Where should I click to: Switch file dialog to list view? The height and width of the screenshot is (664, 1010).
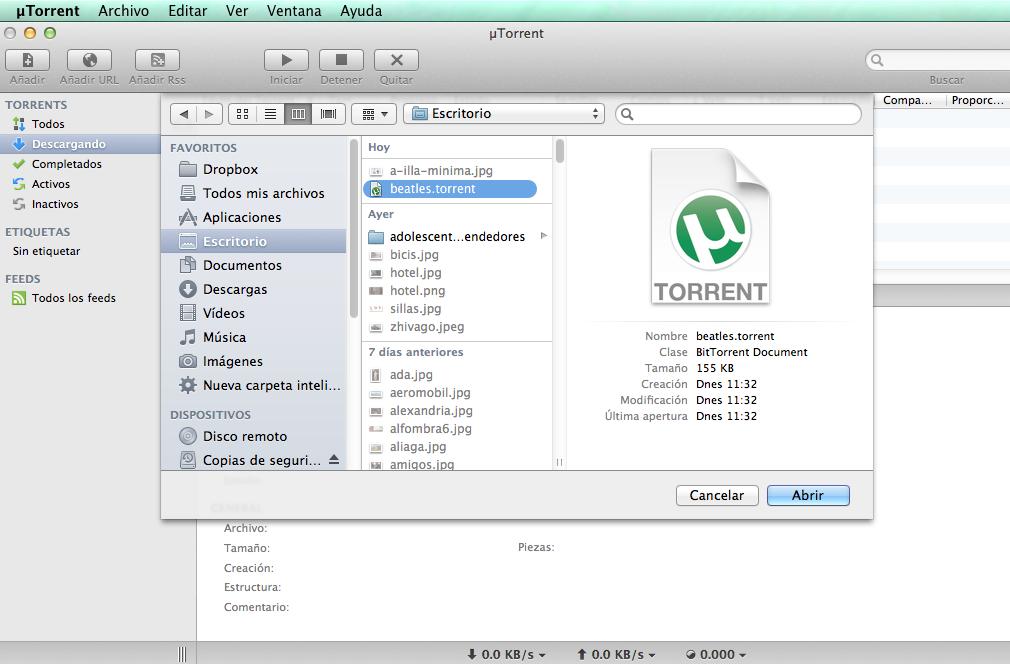(x=270, y=114)
